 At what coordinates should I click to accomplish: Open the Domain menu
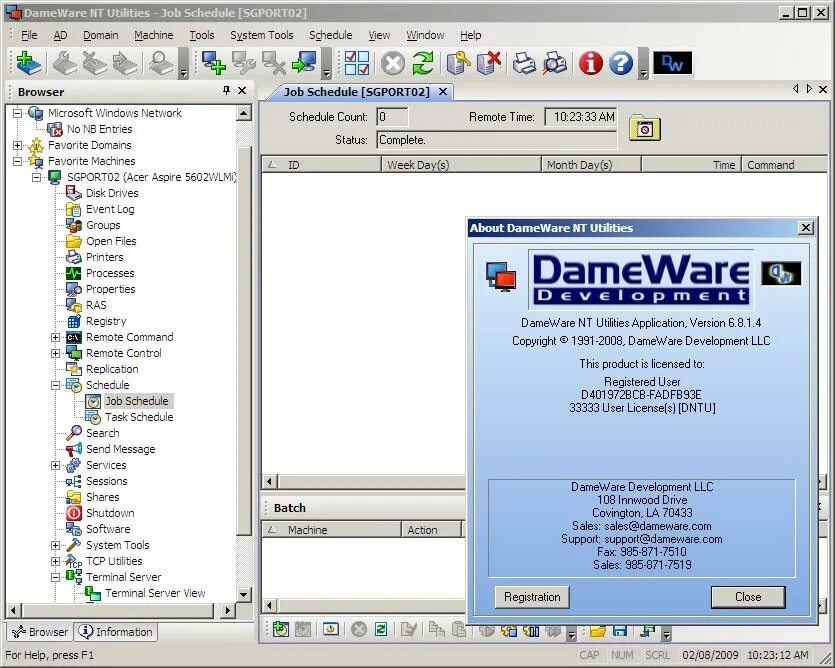(x=101, y=35)
